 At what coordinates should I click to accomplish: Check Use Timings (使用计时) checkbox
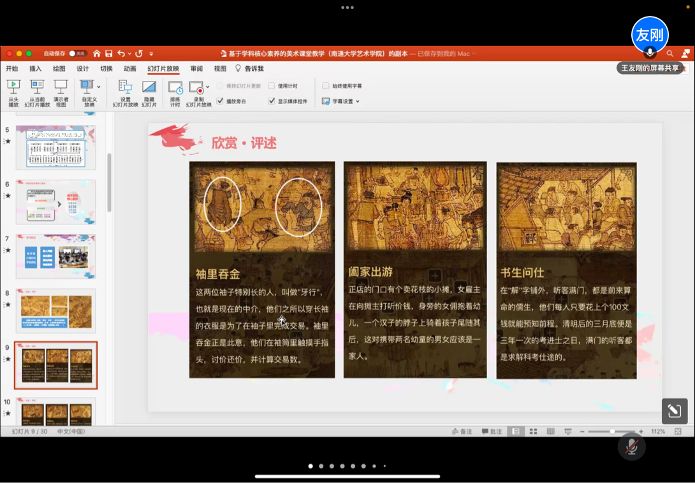[272, 86]
